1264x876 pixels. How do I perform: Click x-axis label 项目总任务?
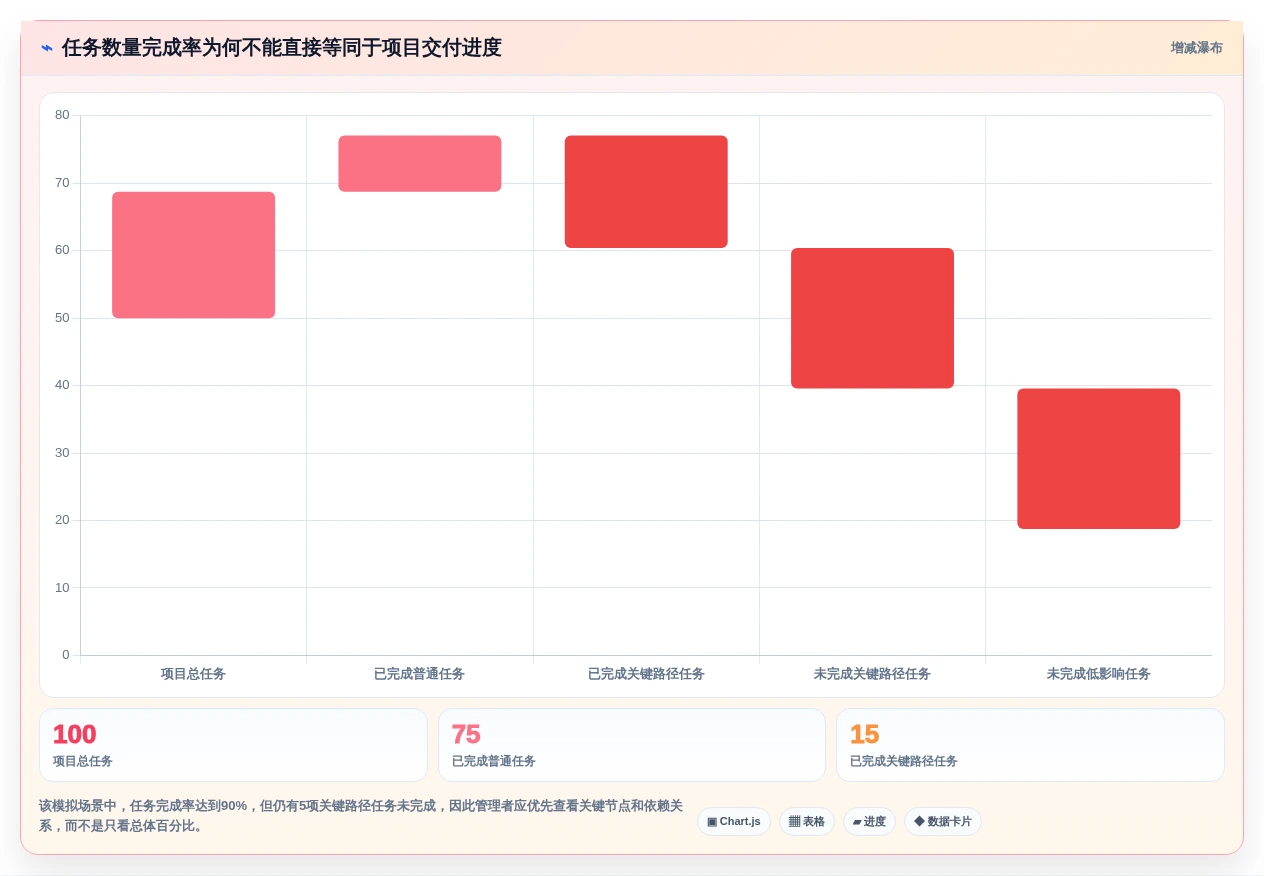tap(193, 674)
